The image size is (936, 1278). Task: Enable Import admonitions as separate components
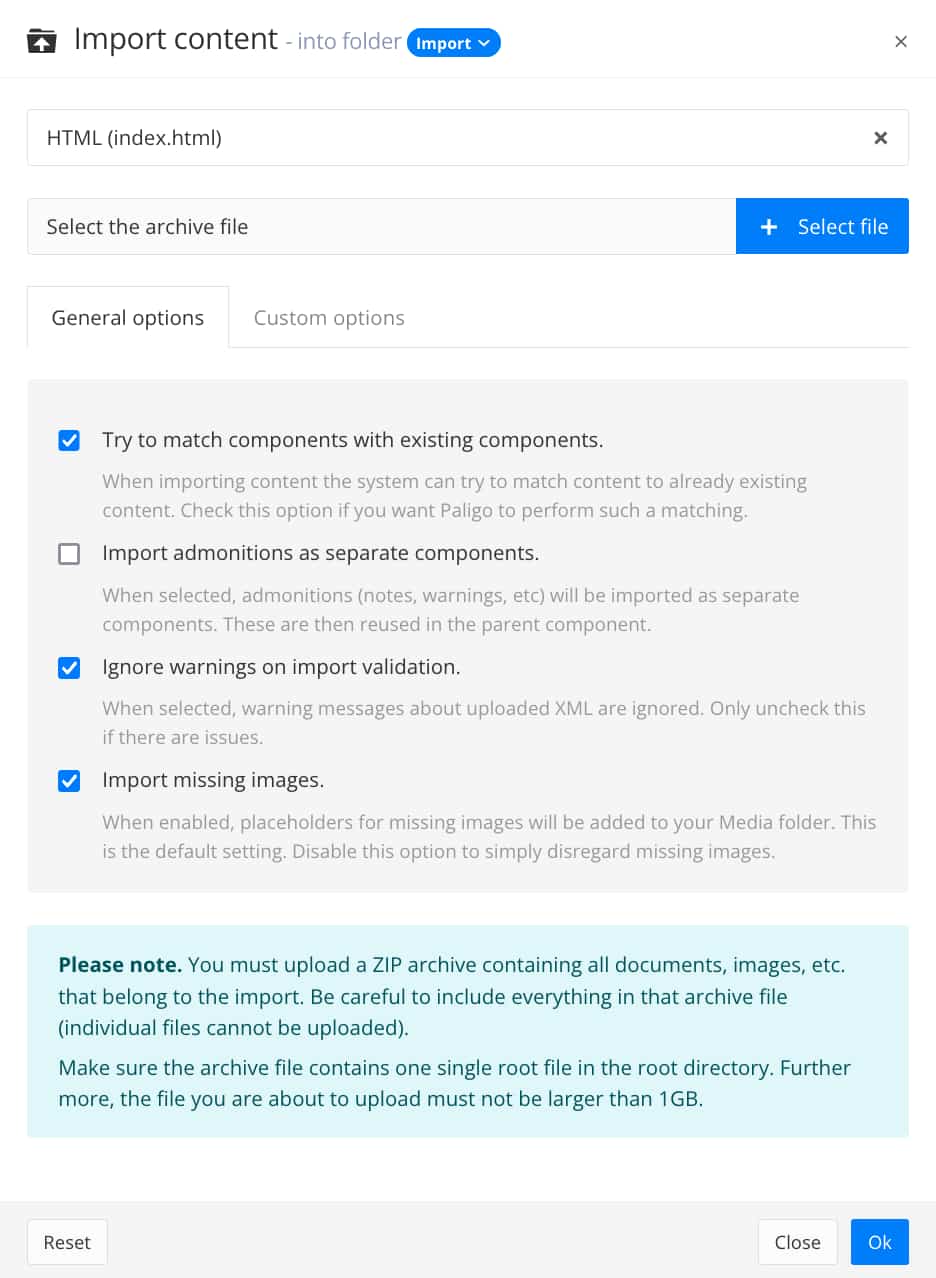[68, 553]
